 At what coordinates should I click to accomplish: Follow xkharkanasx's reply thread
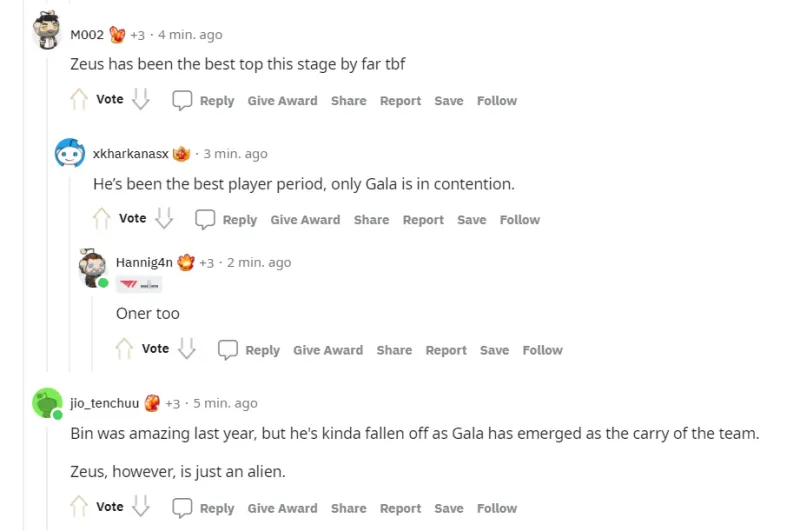click(x=520, y=220)
